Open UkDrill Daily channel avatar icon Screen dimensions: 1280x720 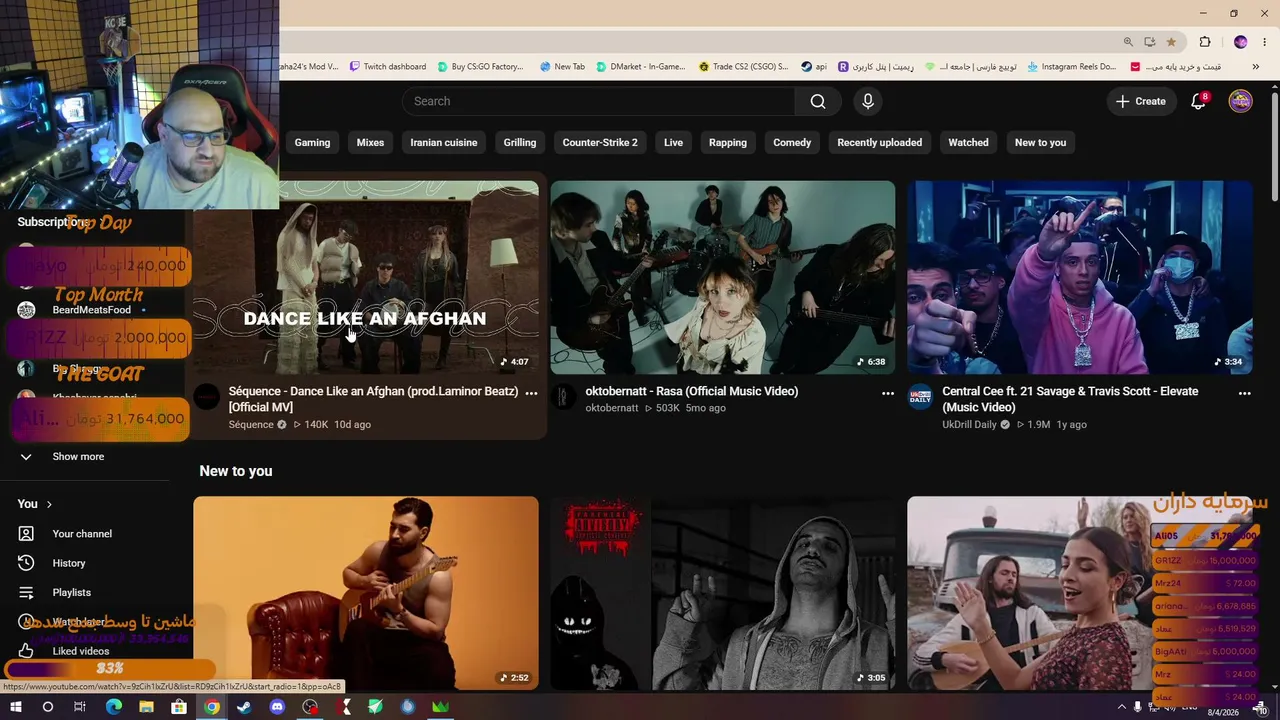point(921,397)
